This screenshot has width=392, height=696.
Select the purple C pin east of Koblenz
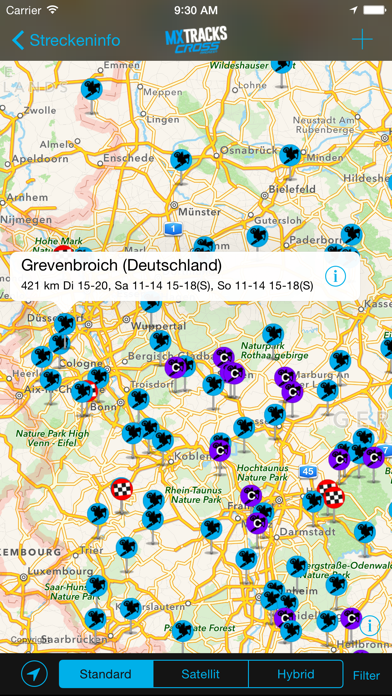[x=220, y=451]
